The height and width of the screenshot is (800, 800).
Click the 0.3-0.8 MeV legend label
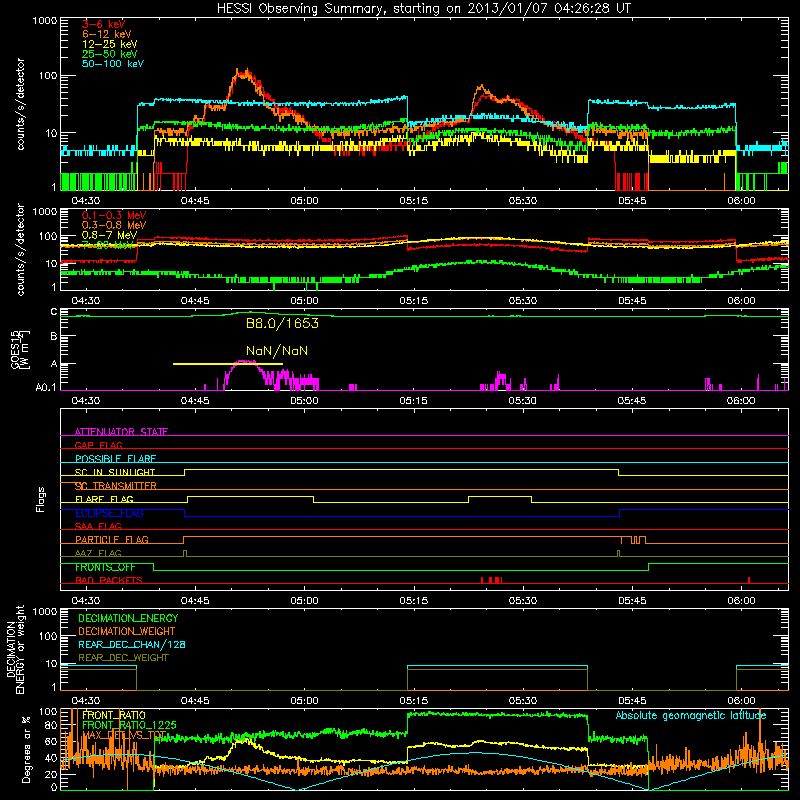point(113,225)
